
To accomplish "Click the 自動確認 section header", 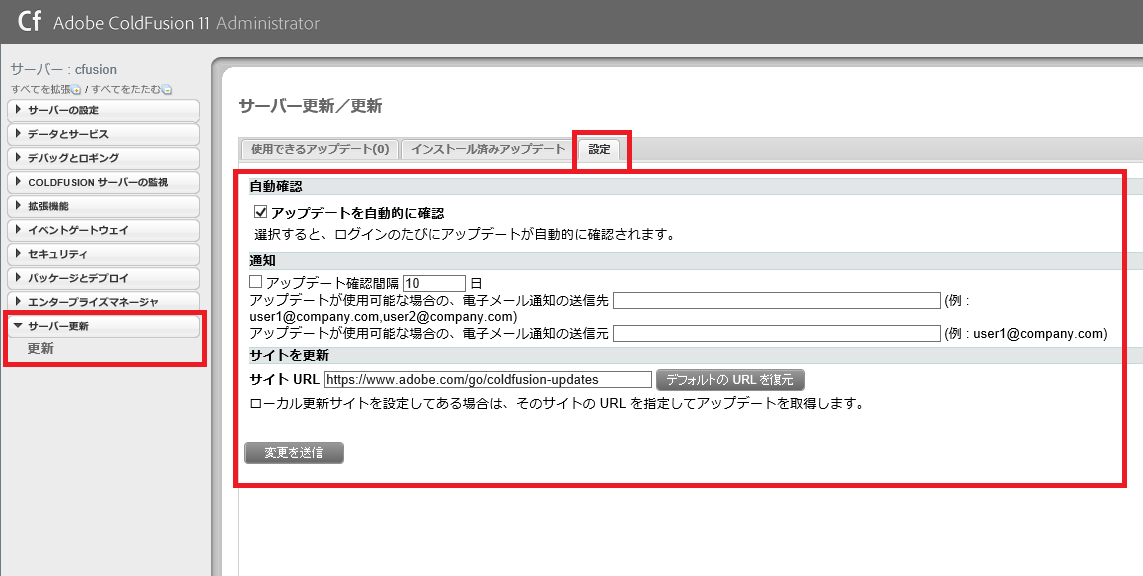I will pos(276,187).
